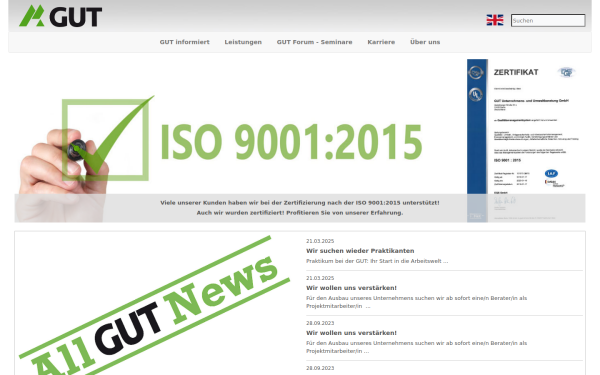Click 'Praktikum bei der GUT' teaser text
The image size is (600, 375).
(377, 261)
